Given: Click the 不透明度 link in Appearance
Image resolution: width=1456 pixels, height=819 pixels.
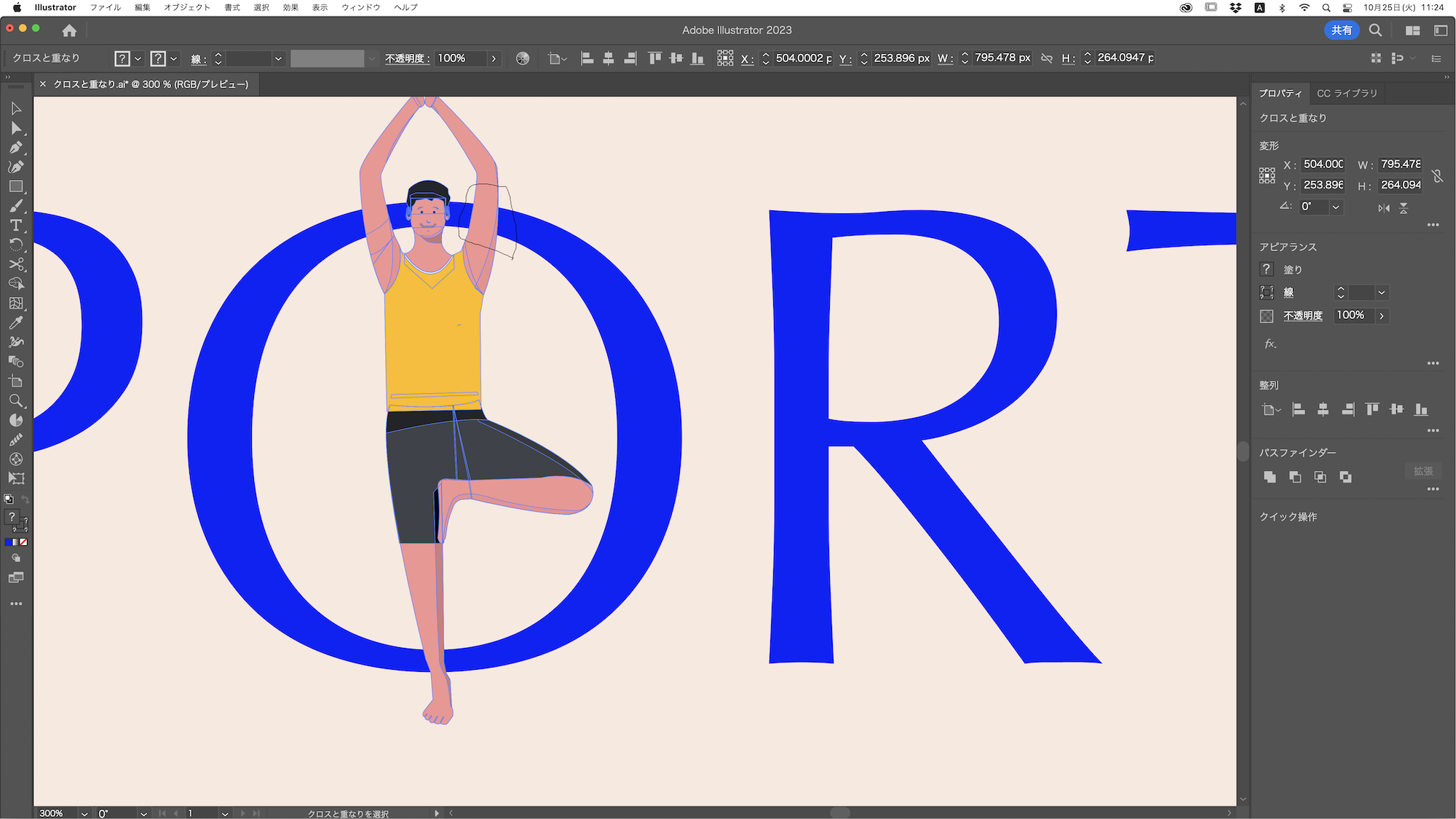Looking at the screenshot, I should coord(1302,315).
